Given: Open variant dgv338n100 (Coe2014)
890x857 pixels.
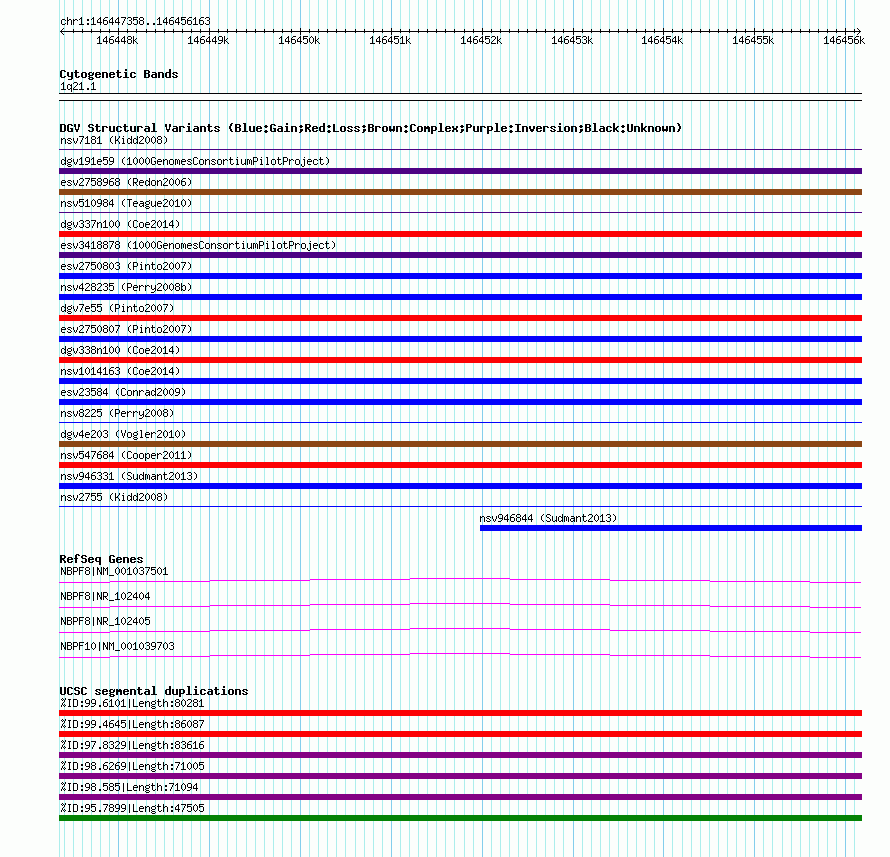Looking at the screenshot, I should 120,350.
